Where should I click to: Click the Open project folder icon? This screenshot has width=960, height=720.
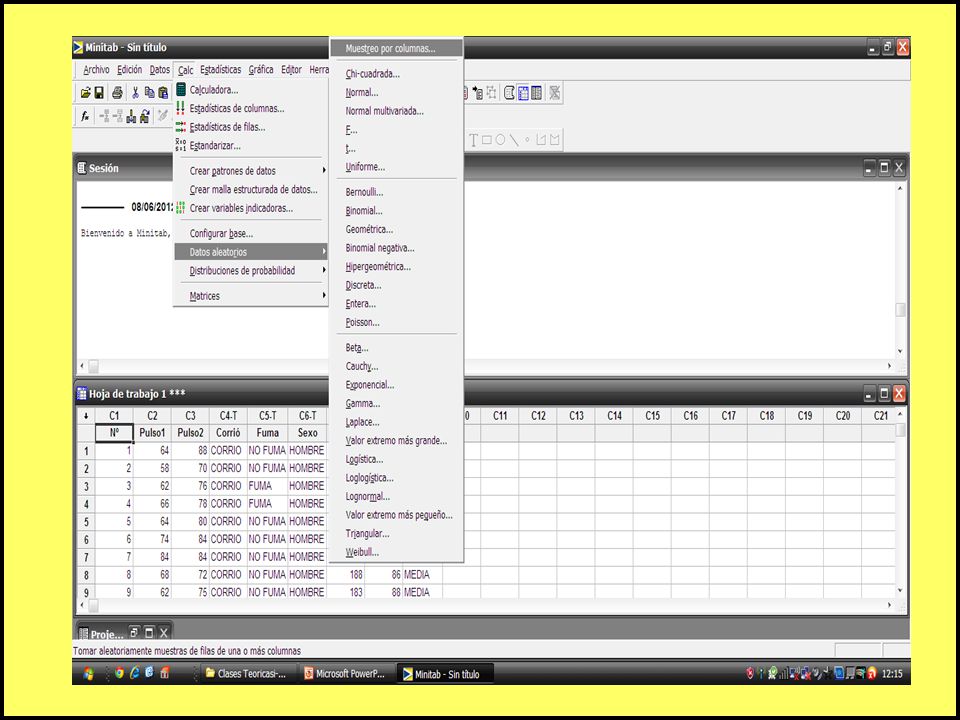(x=86, y=92)
